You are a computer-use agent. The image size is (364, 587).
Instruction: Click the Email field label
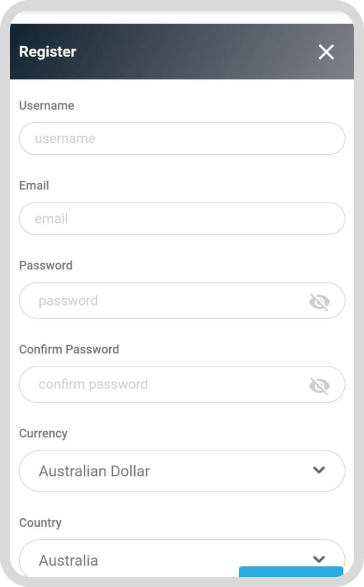click(x=34, y=185)
